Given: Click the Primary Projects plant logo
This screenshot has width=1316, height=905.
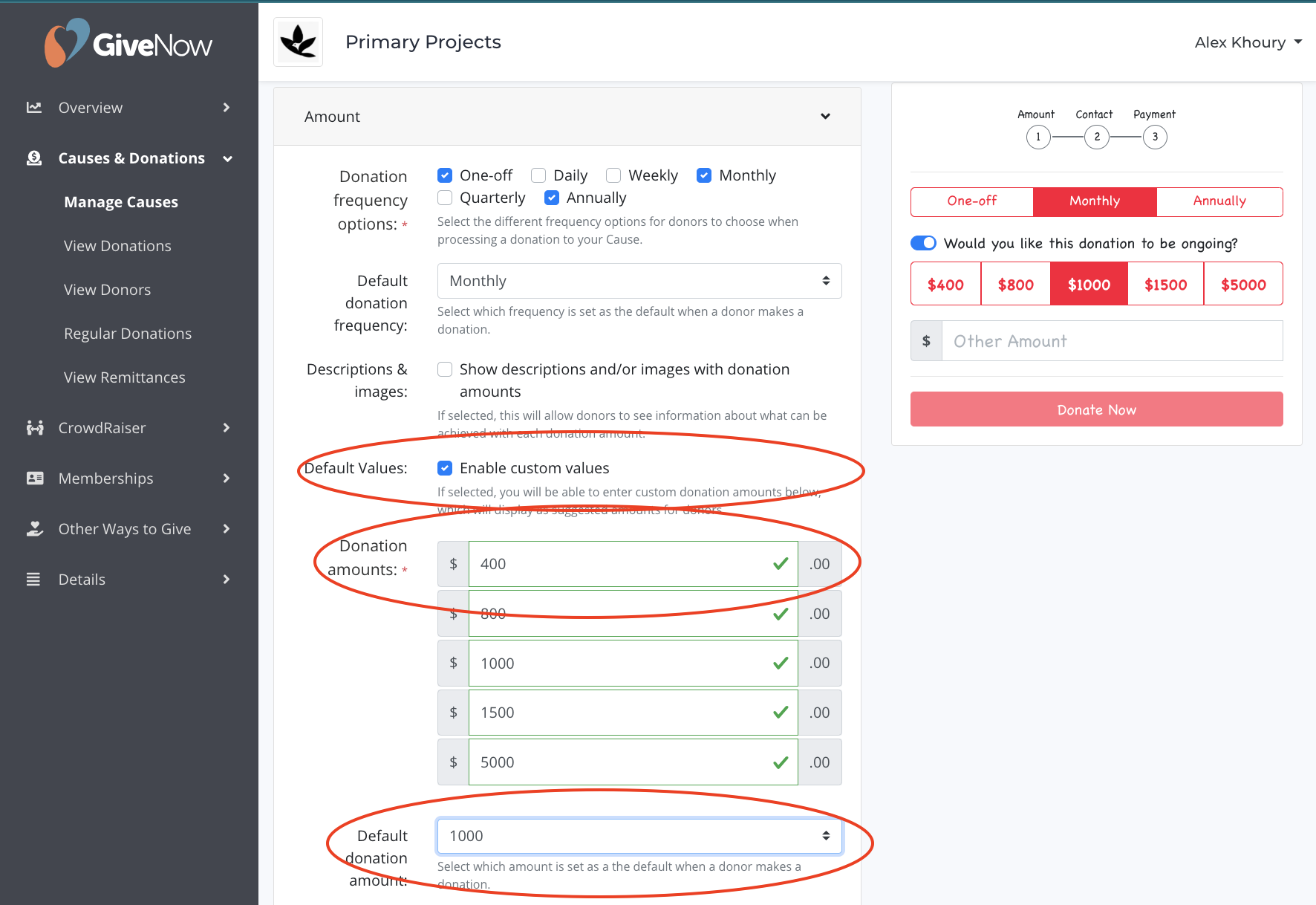Looking at the screenshot, I should [x=298, y=42].
